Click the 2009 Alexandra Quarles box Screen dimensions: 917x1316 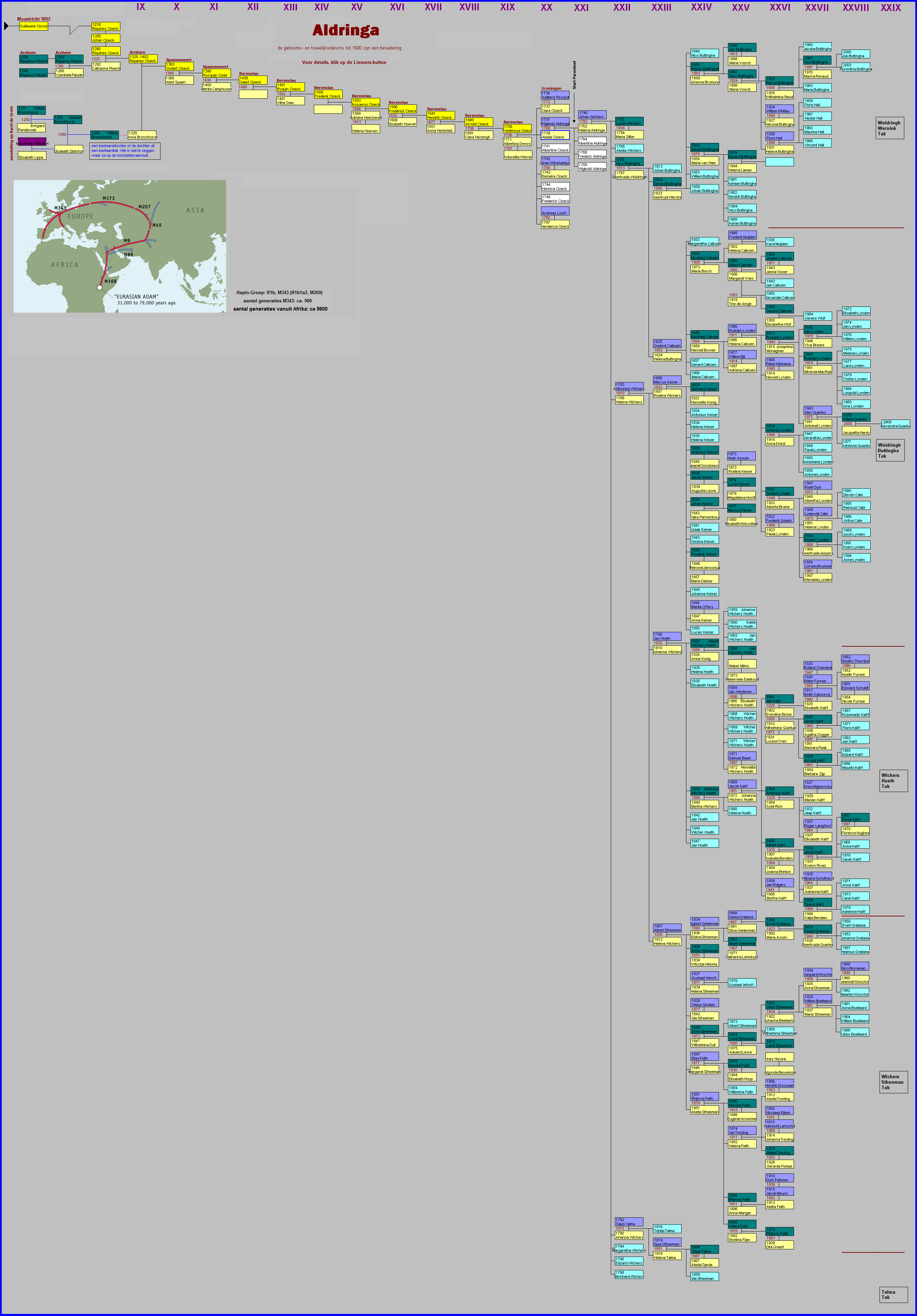coord(895,424)
